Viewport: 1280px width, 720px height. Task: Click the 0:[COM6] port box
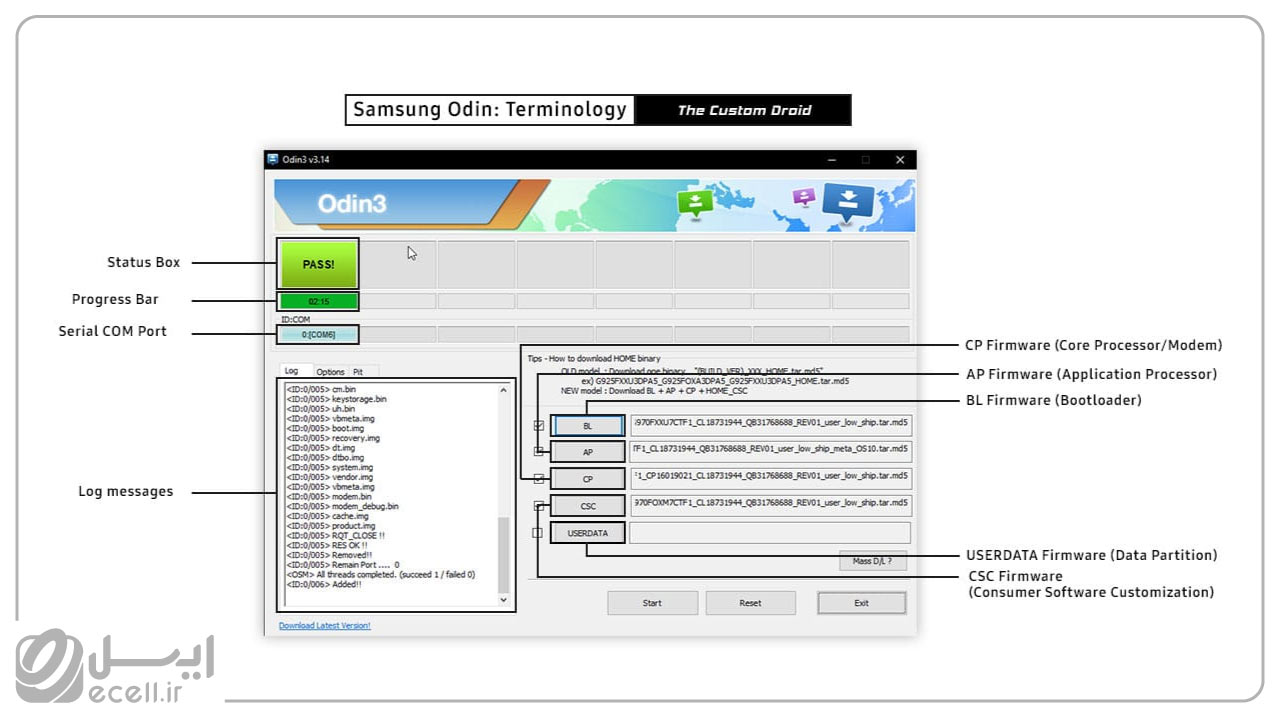(x=319, y=334)
